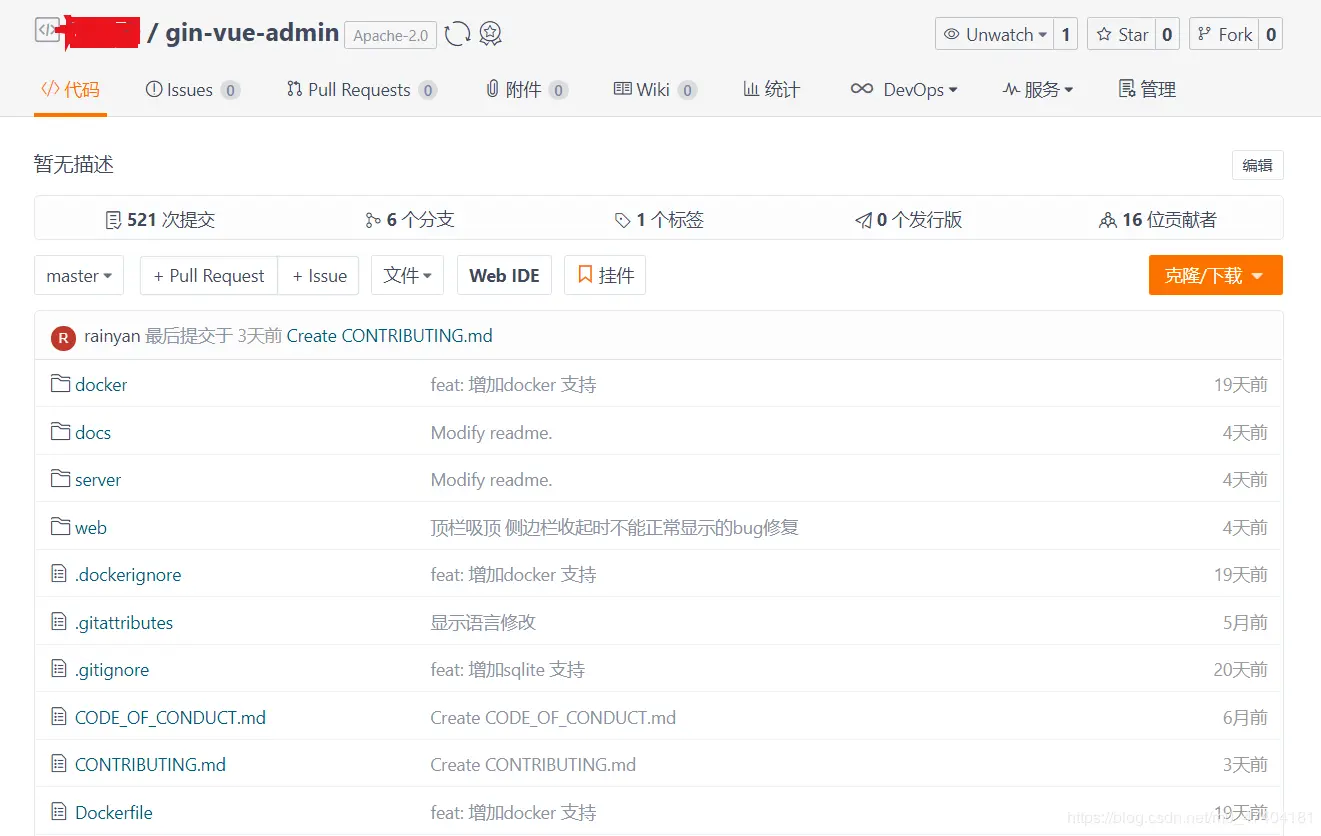Open the fork count next to Fork

tap(1270, 34)
